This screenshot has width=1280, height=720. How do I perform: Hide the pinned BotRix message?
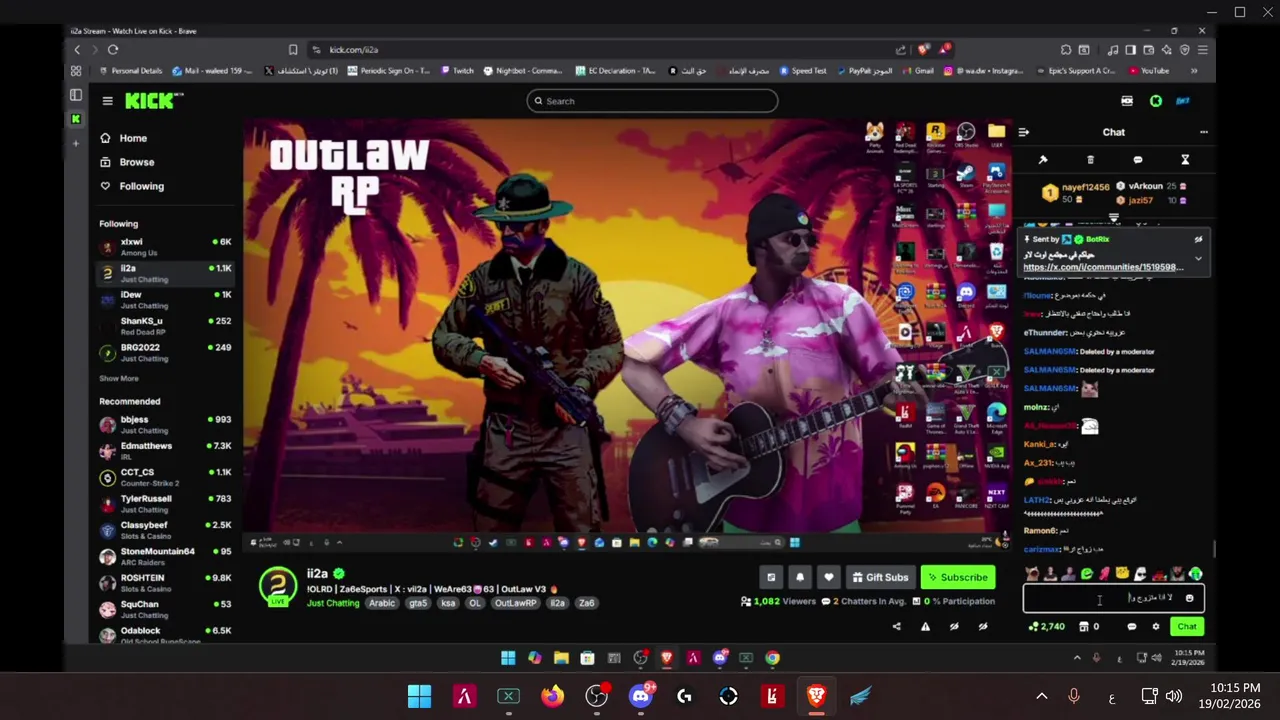tap(1198, 239)
